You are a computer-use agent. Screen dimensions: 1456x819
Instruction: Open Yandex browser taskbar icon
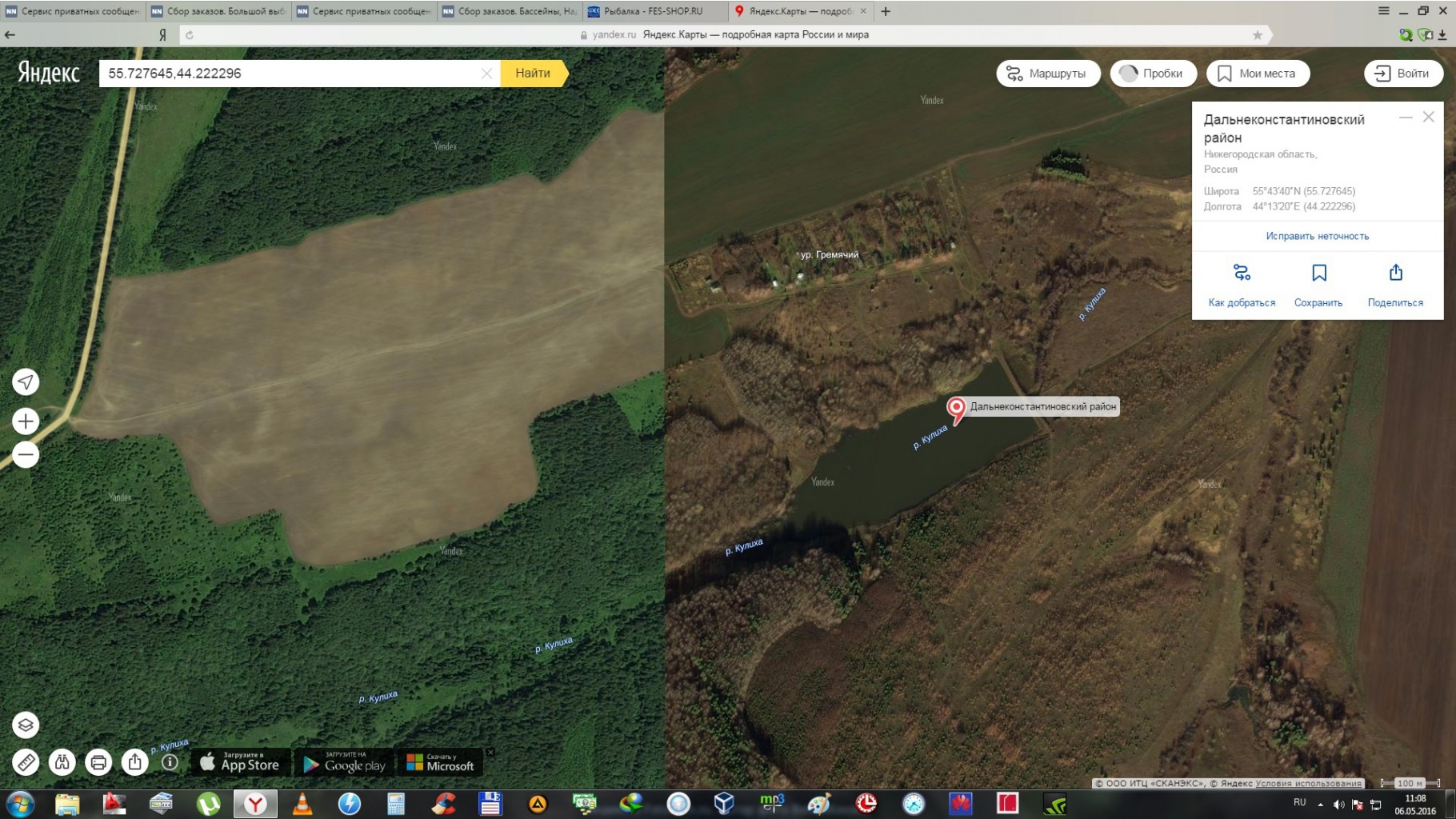point(255,804)
